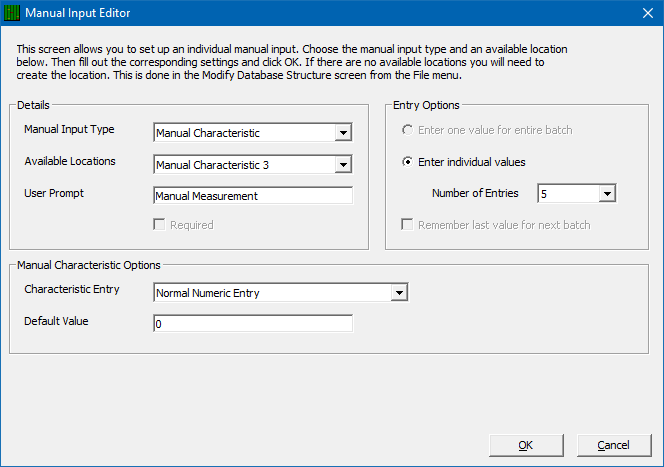664x467 pixels.
Task: Click the Manual Characteristic Options group title
Action: coord(89,265)
